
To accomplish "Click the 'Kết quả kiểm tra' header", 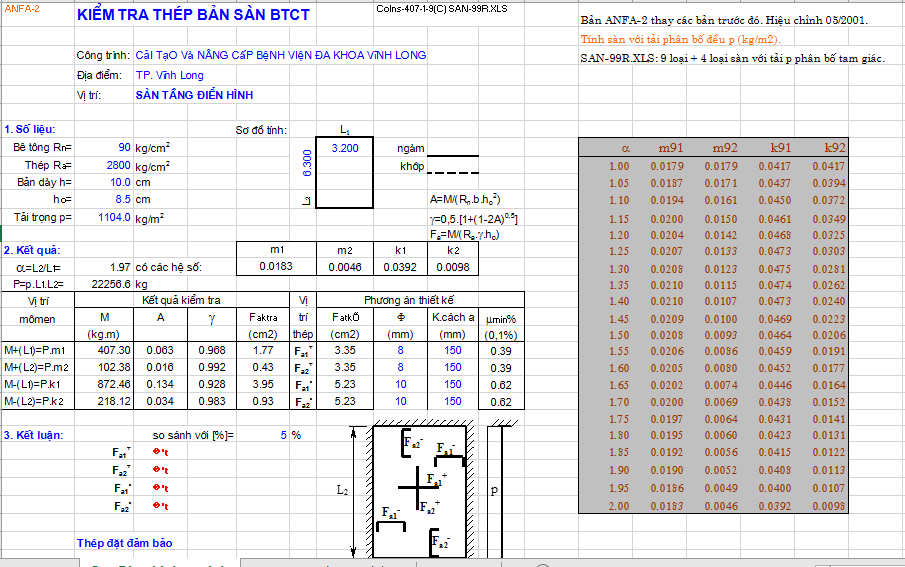I will click(181, 300).
